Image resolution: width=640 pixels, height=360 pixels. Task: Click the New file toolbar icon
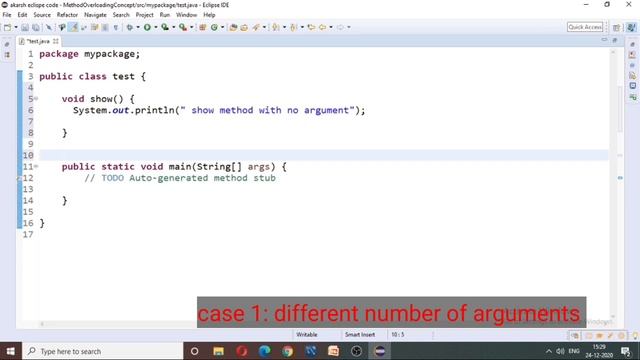(7, 27)
